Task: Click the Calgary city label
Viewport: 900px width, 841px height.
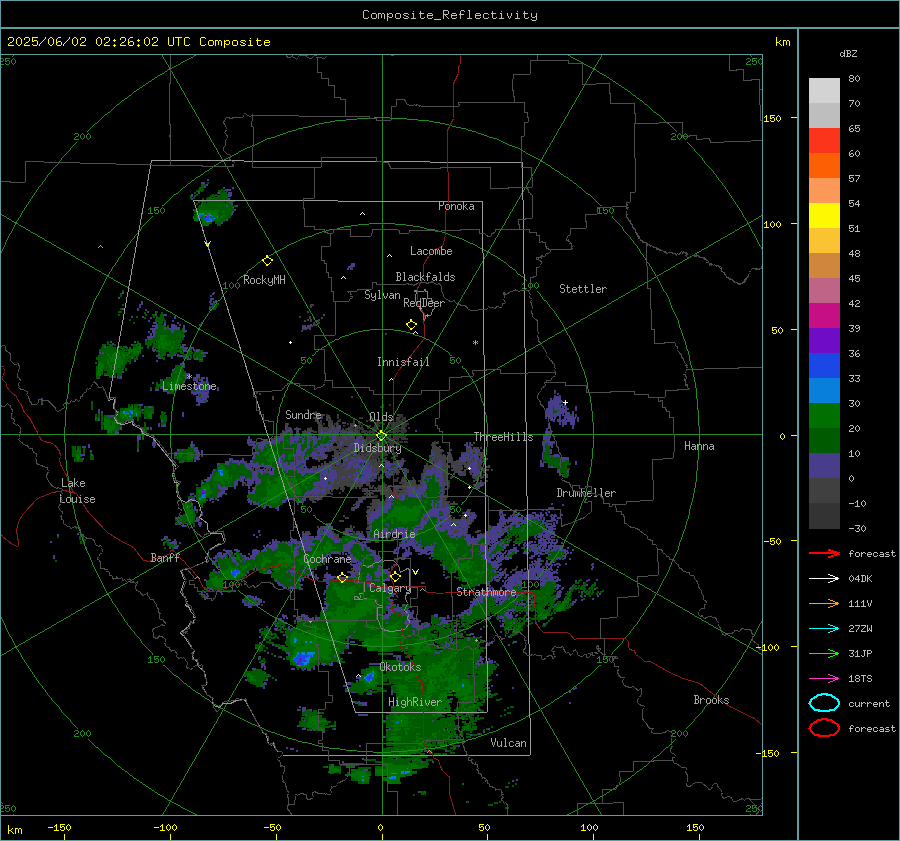Action: (390, 588)
